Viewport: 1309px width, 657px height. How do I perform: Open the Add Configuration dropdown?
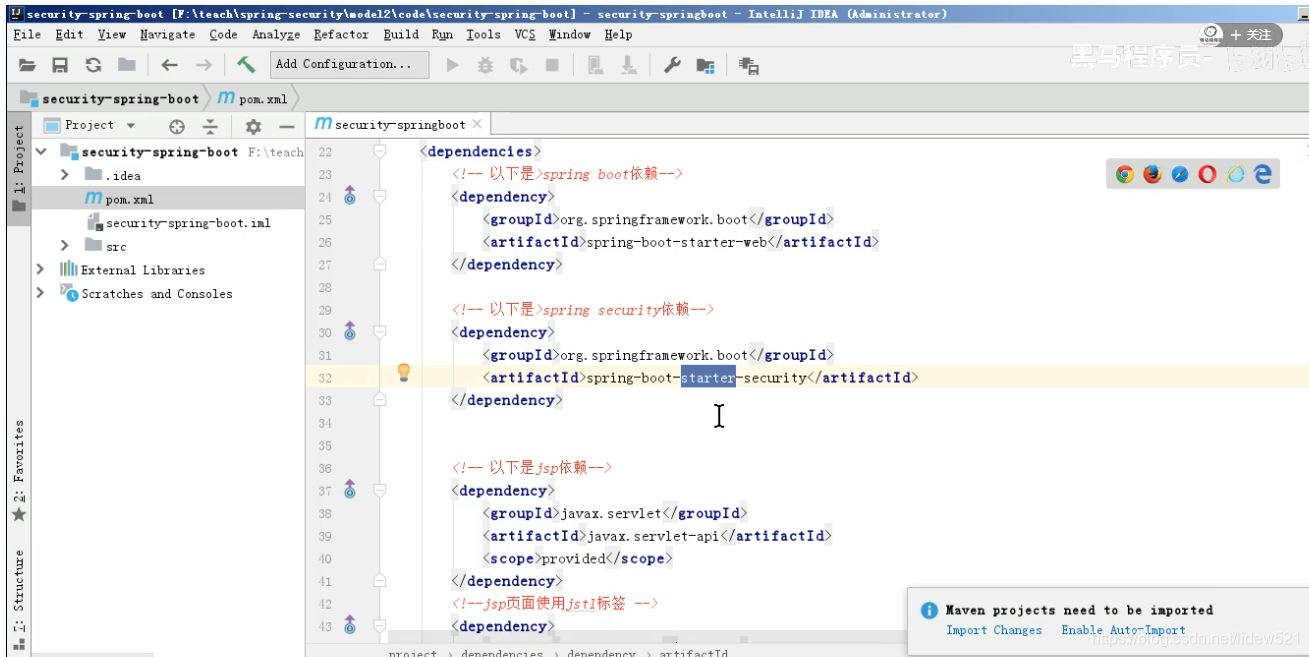(x=349, y=65)
